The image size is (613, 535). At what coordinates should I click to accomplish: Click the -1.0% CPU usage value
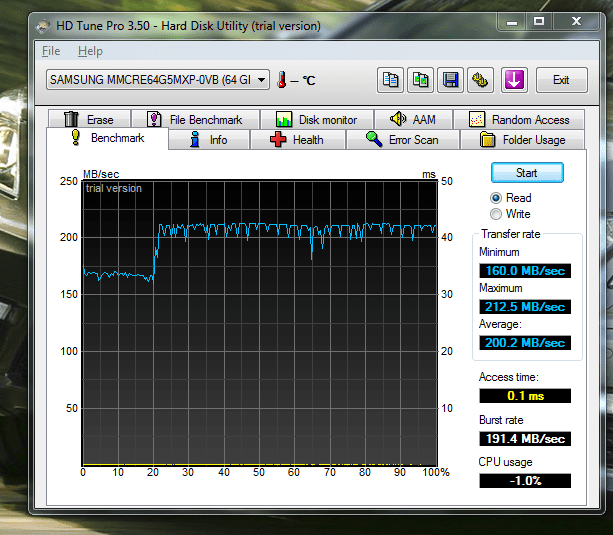pyautogui.click(x=525, y=481)
